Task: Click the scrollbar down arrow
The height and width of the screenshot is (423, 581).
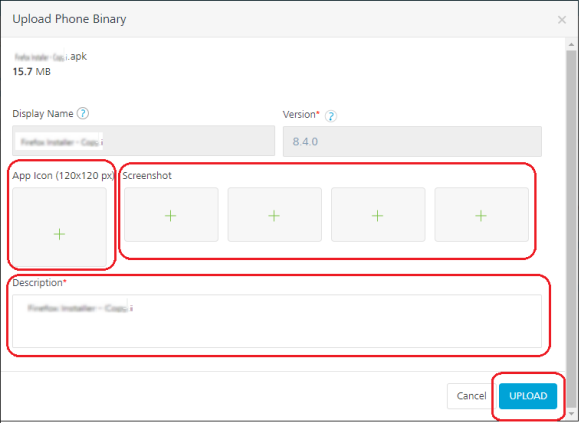Action: [x=571, y=413]
